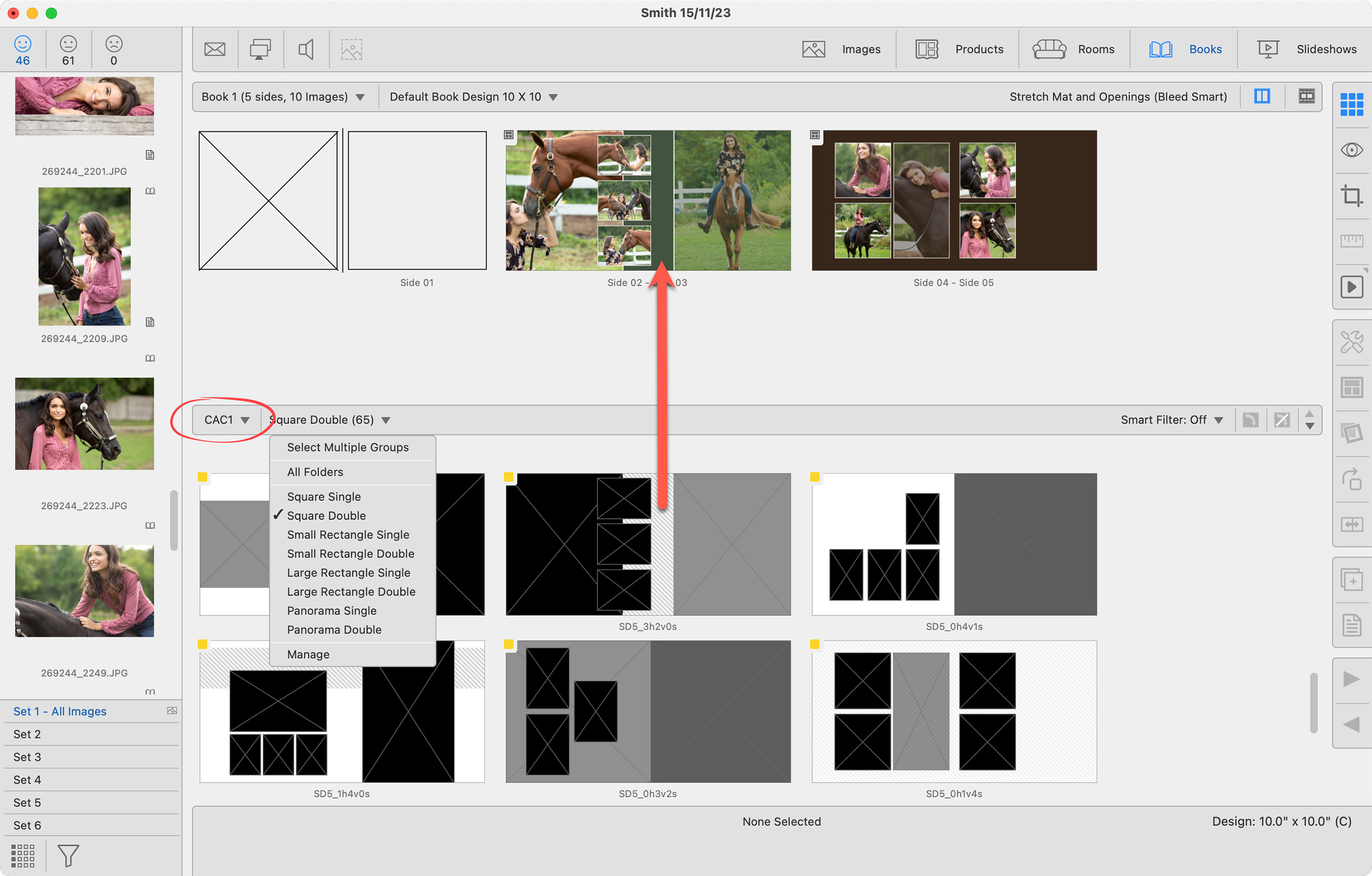The height and width of the screenshot is (876, 1372).
Task: Open the Smart Filter: Off dropdown
Action: point(1171,420)
